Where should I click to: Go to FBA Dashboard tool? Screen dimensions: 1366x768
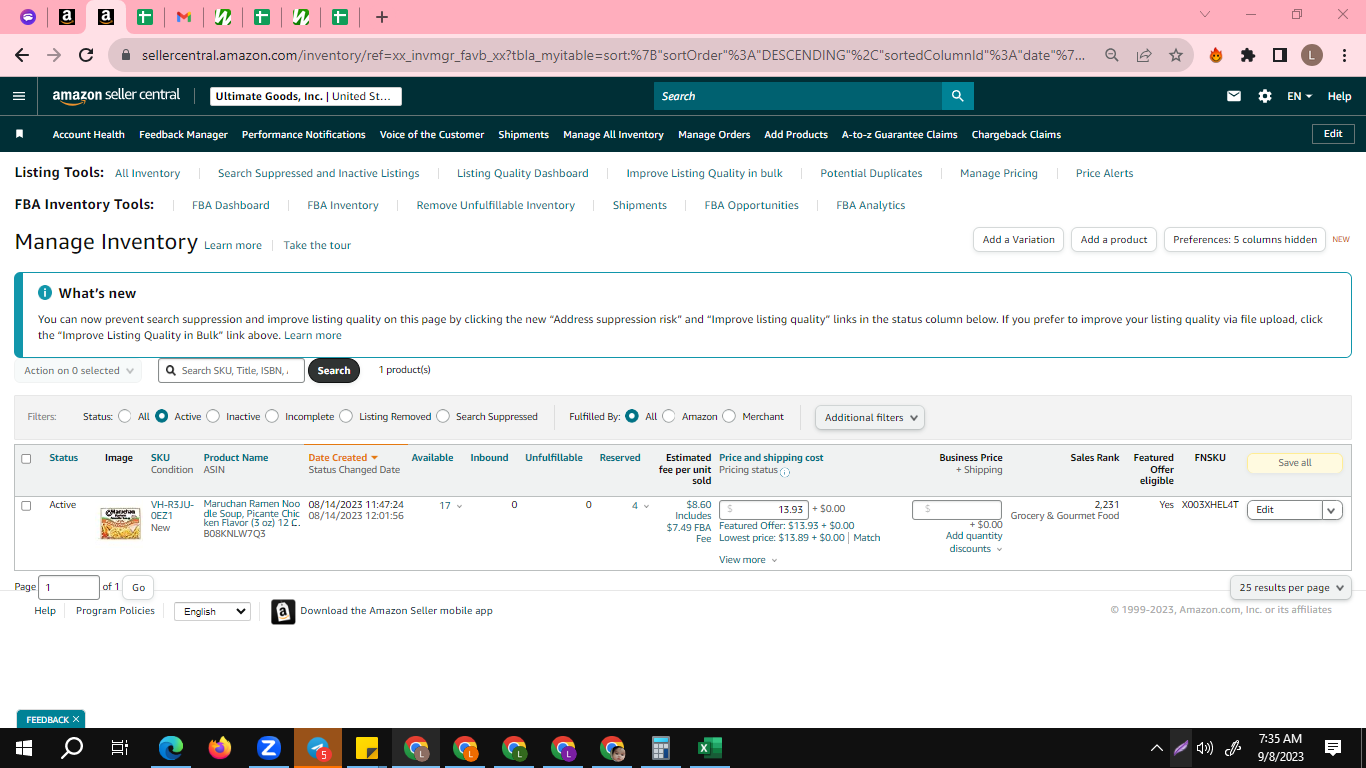pyautogui.click(x=231, y=205)
